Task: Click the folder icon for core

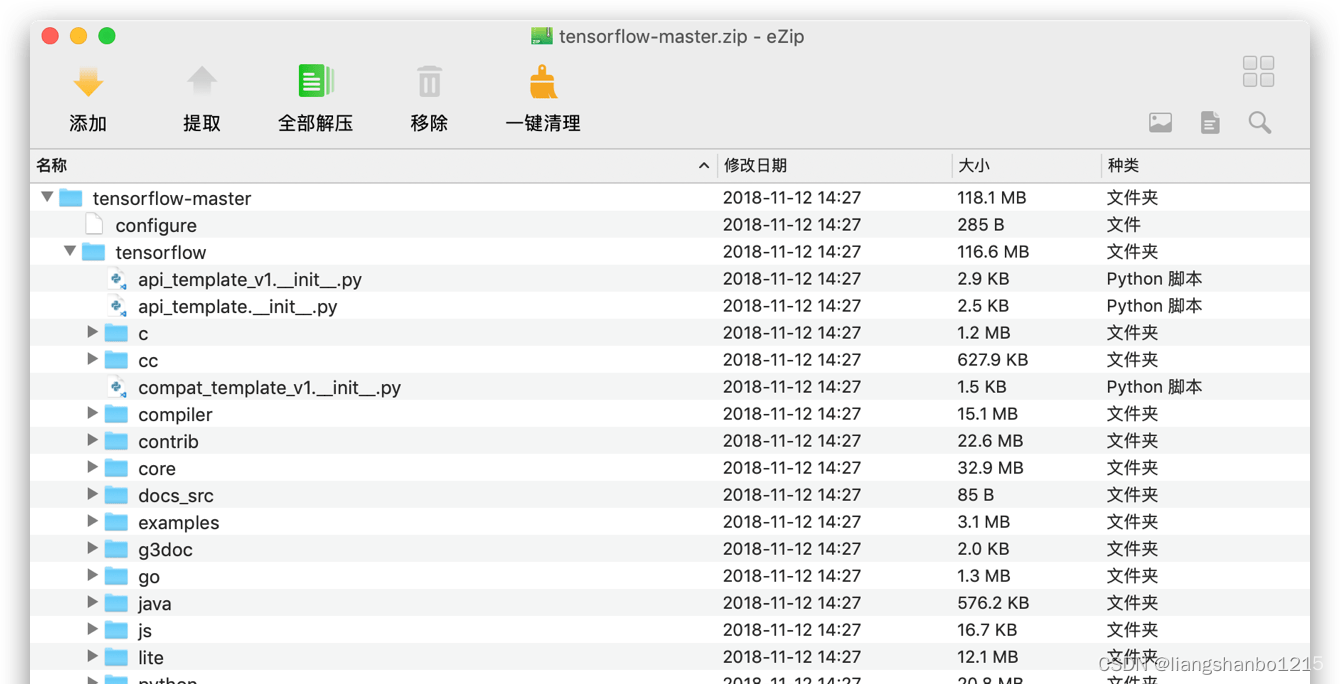Action: point(116,468)
